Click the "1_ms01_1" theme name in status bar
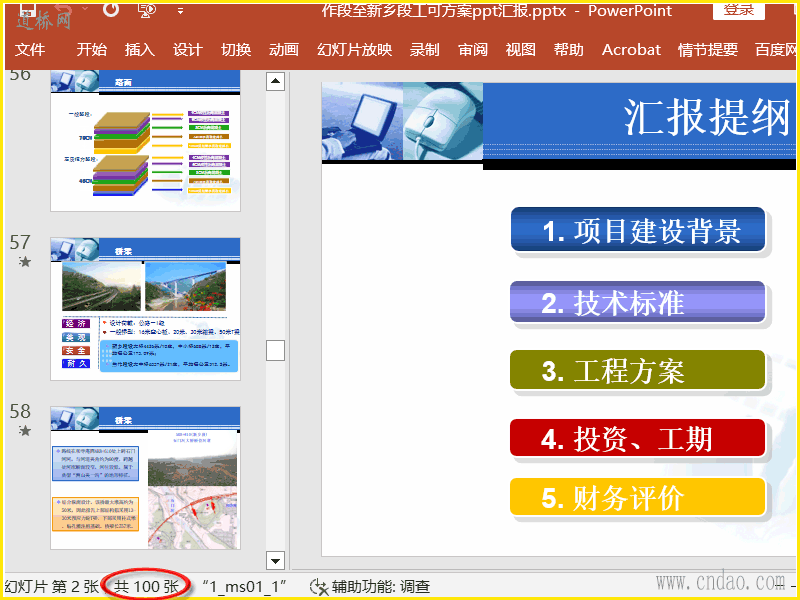 [244, 587]
